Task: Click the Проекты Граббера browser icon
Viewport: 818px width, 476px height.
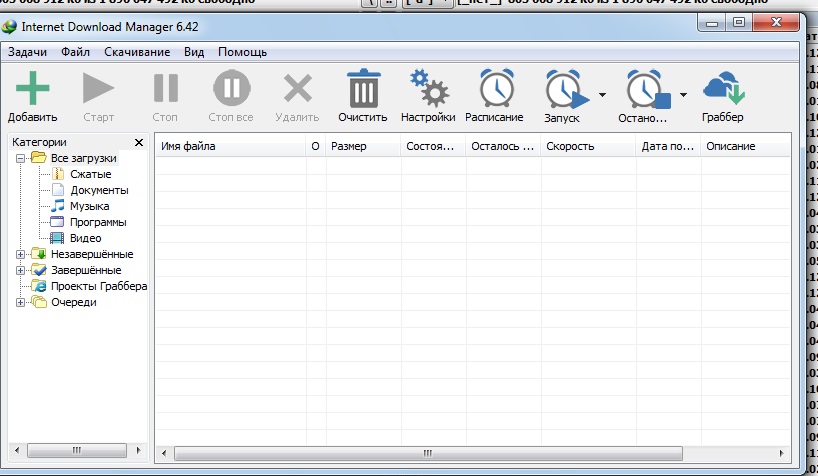Action: pos(39,286)
